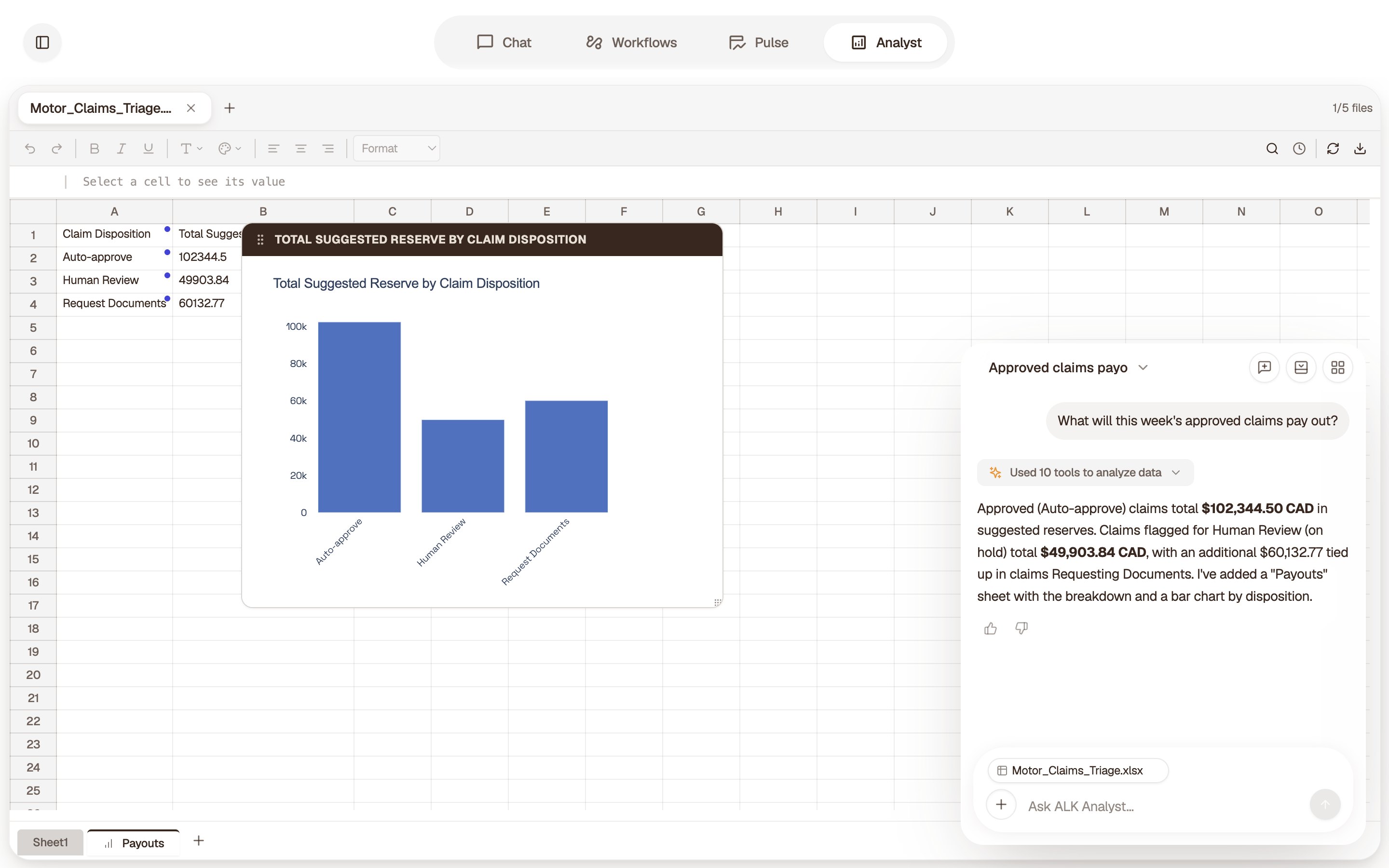Add a new file tab

pyautogui.click(x=229, y=108)
